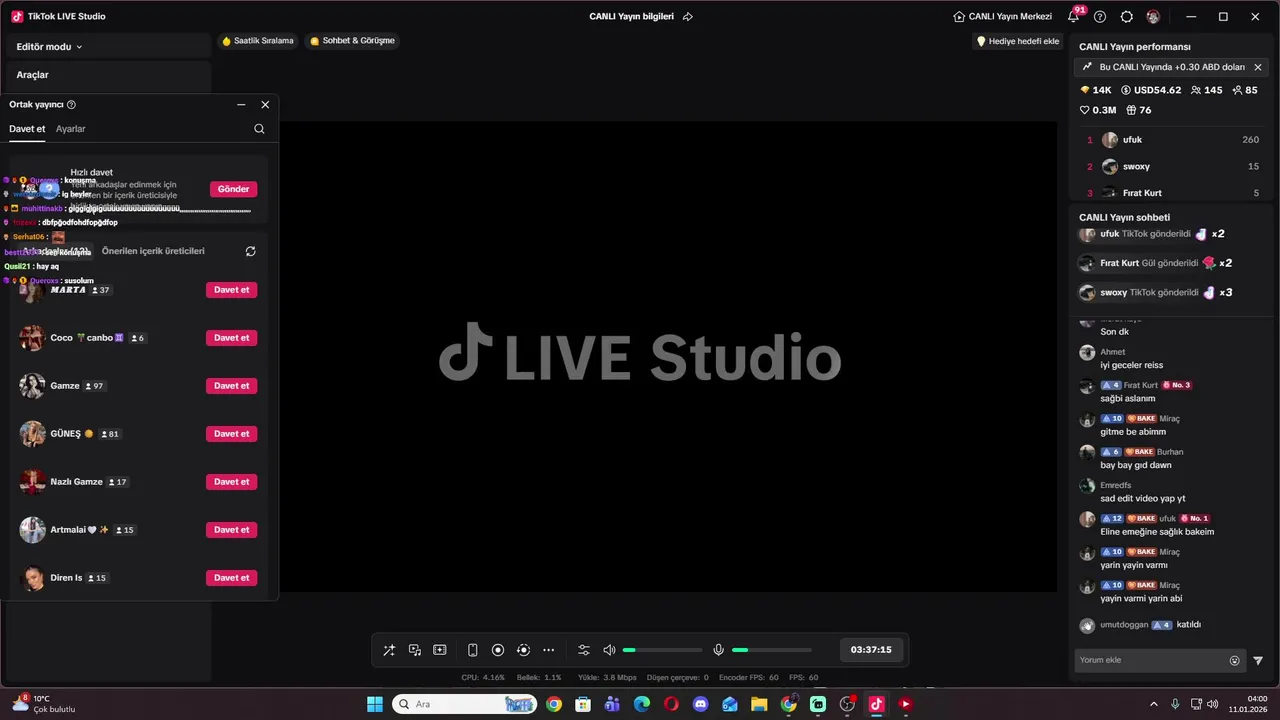
Task: Open the help question mark icon
Action: click(x=1100, y=17)
